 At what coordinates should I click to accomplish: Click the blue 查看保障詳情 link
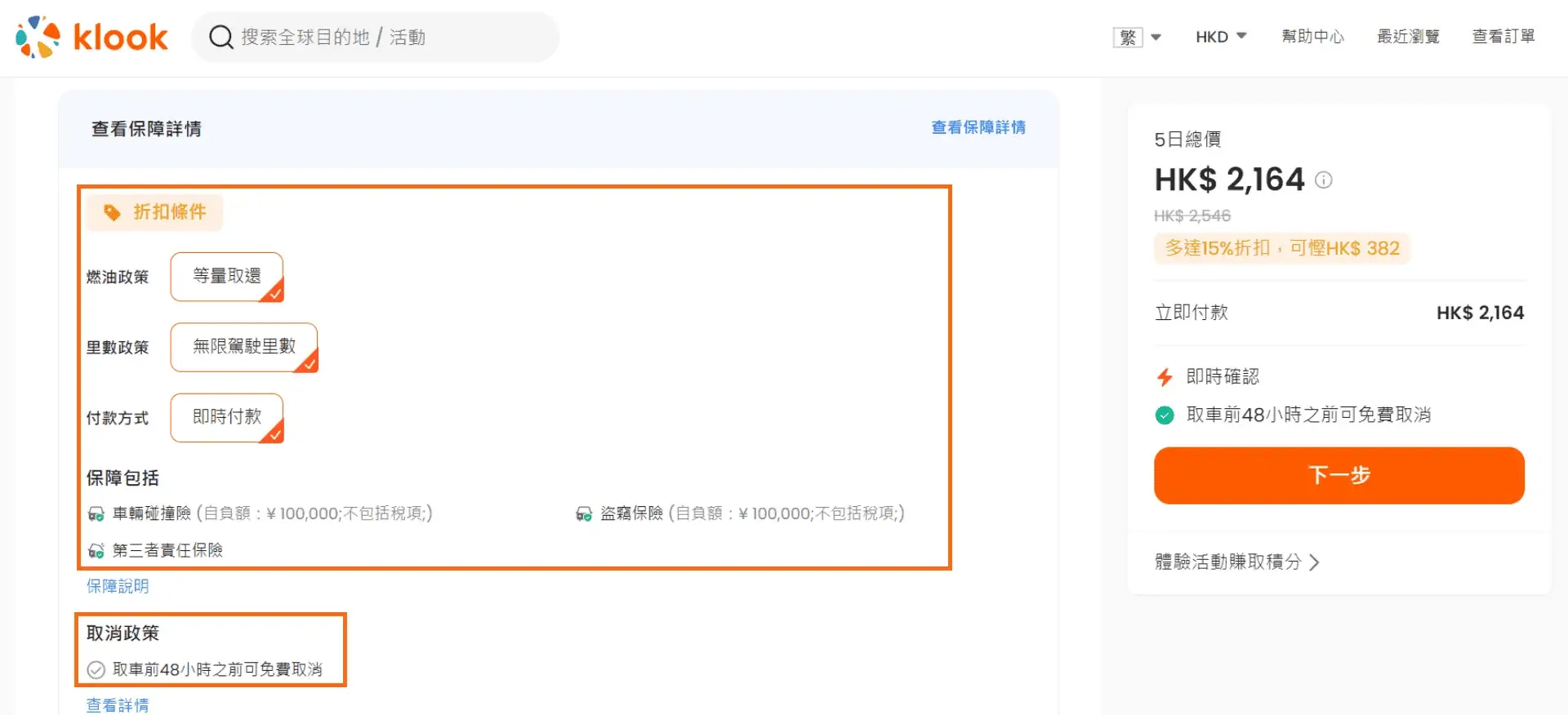[978, 127]
